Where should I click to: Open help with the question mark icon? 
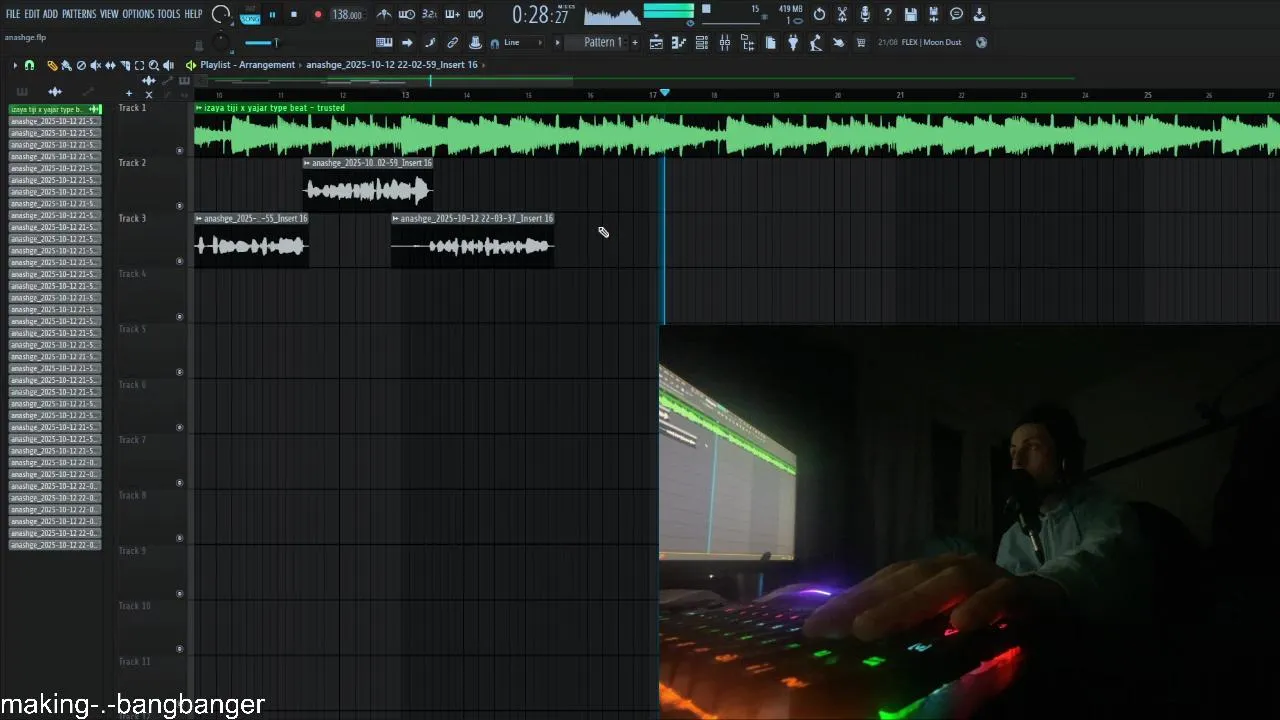pyautogui.click(x=888, y=14)
